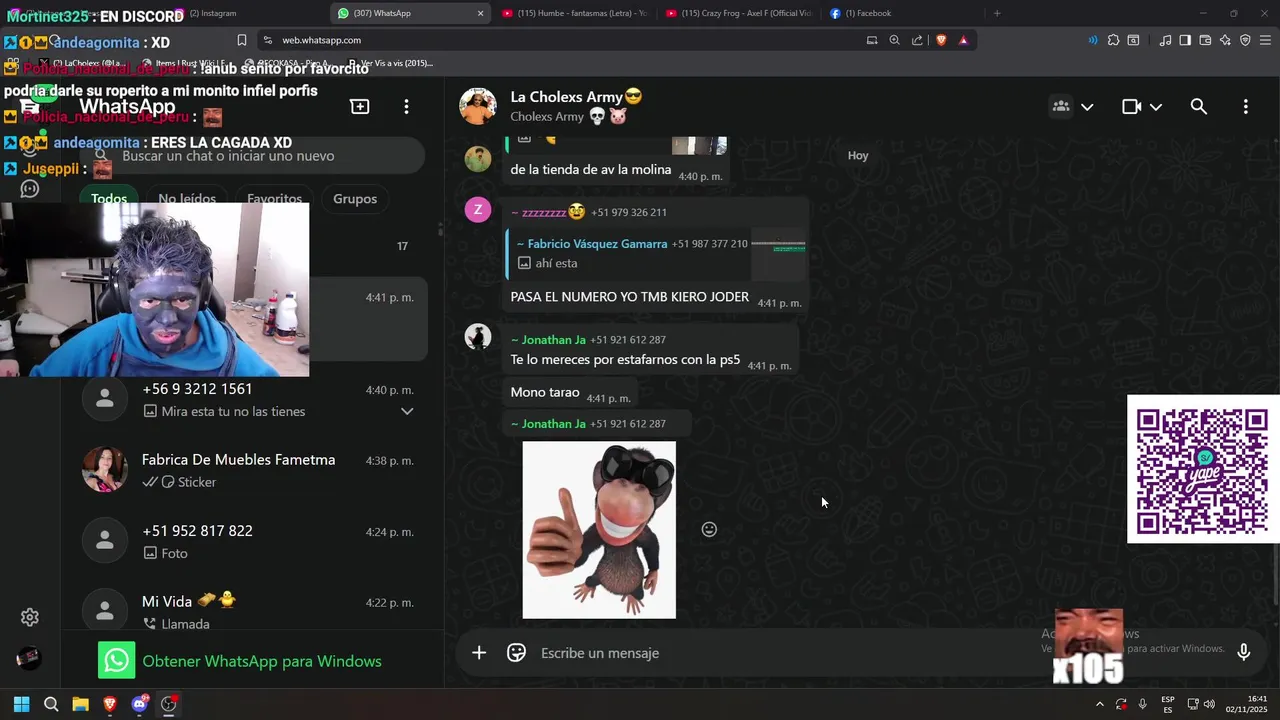Expand the chevron beside the video call icon
The width and height of the screenshot is (1280, 720).
point(1156,107)
